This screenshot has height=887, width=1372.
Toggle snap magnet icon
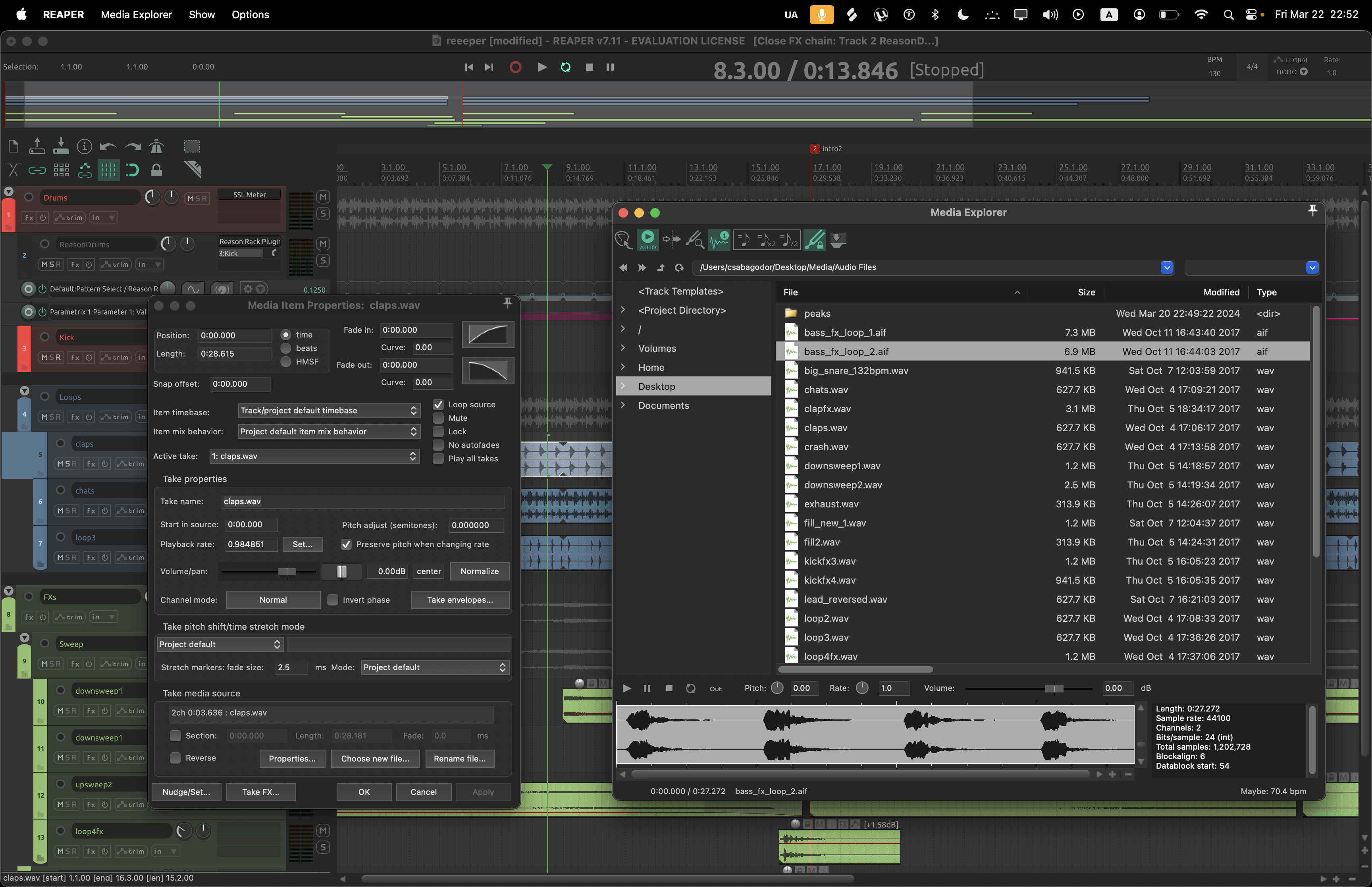pos(133,170)
